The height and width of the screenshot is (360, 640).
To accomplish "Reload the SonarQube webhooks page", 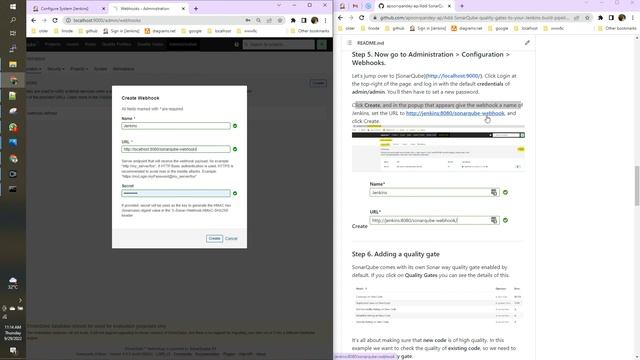I will (55, 20).
